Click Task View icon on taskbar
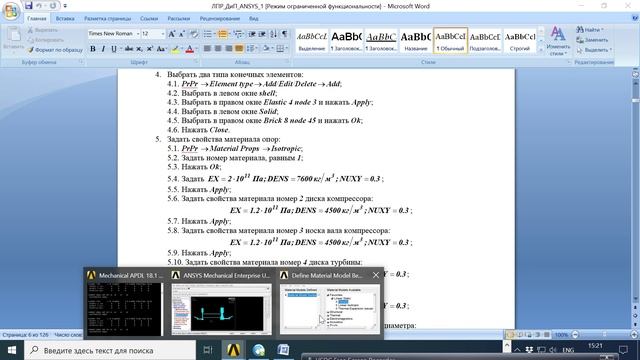 pyautogui.click(x=208, y=350)
